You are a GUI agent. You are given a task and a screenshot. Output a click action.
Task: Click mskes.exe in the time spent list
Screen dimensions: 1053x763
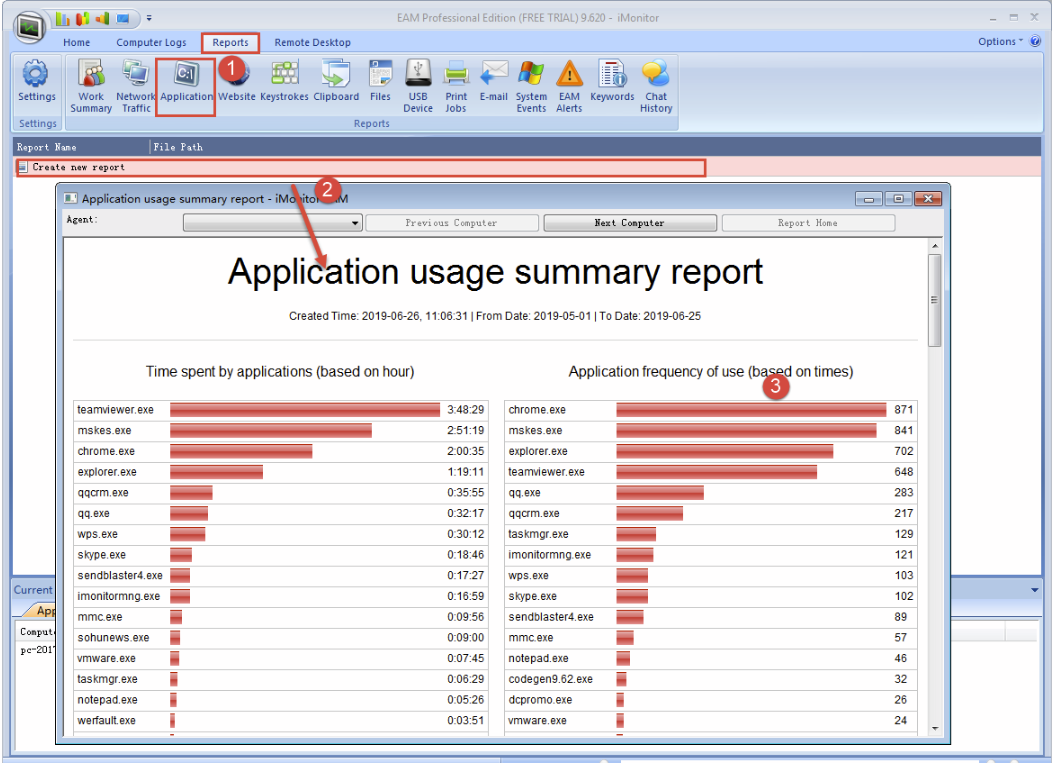point(104,431)
